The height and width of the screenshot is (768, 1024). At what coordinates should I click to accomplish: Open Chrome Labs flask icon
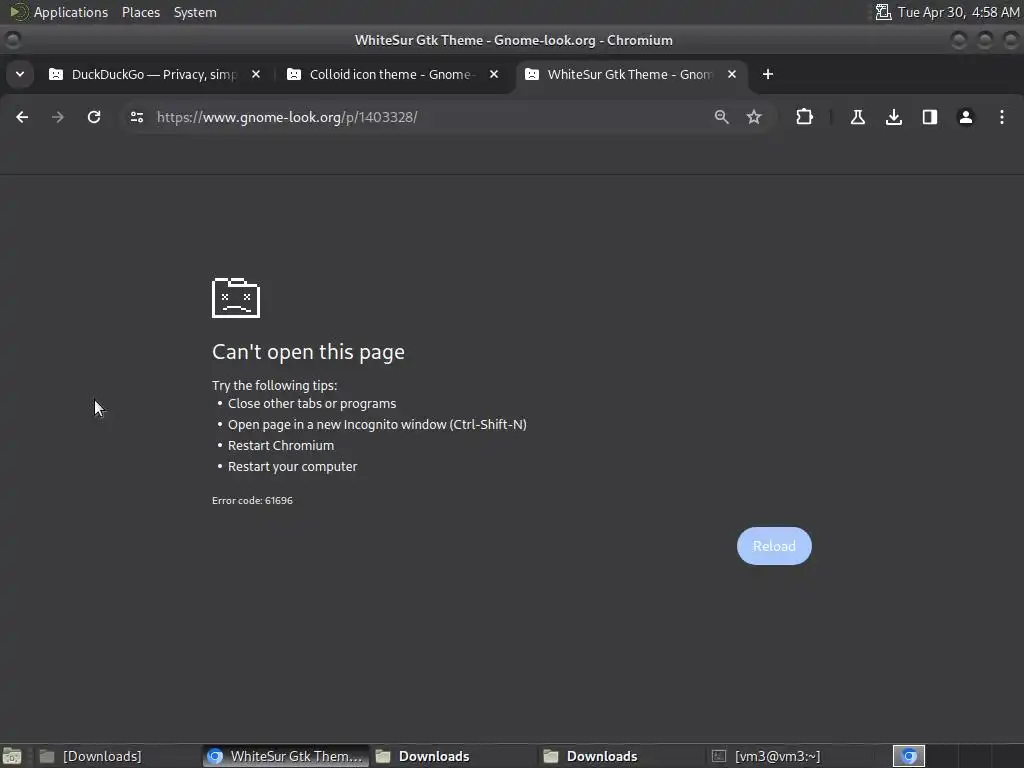point(858,117)
